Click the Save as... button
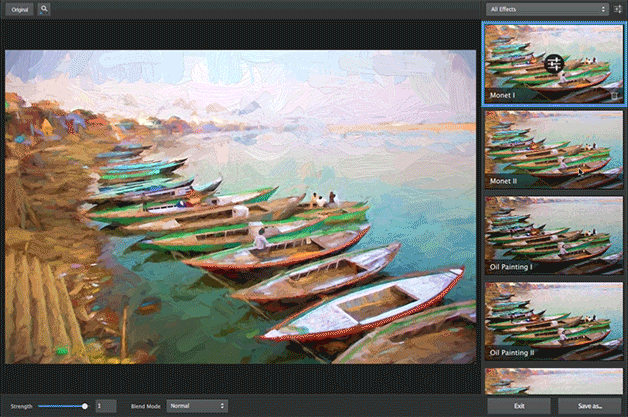Viewport: 628px width, 417px height. click(590, 406)
